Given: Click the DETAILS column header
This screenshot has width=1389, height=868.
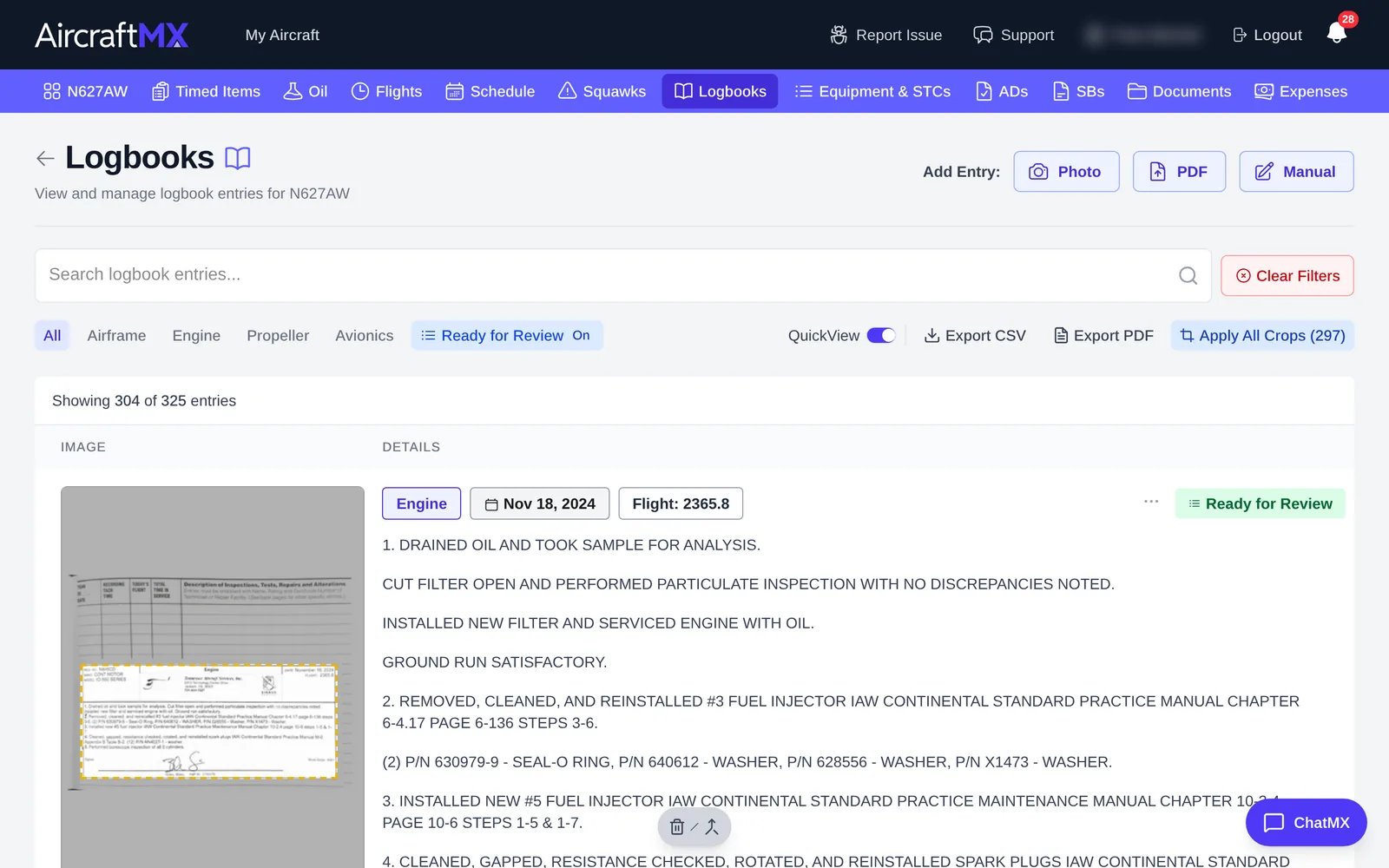Looking at the screenshot, I should click(411, 447).
